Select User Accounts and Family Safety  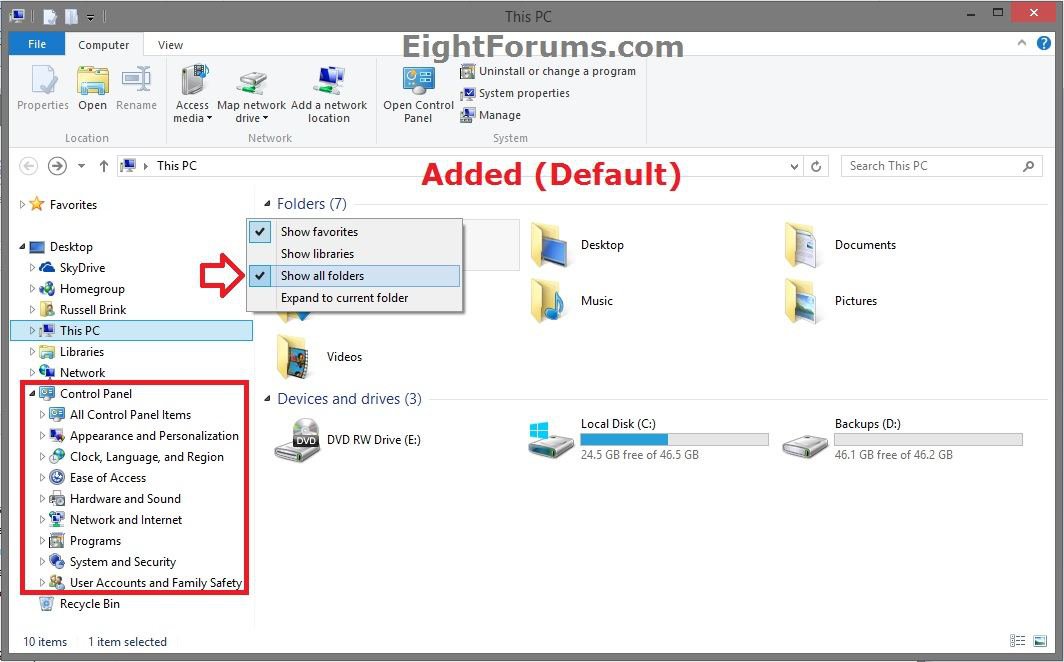[155, 583]
